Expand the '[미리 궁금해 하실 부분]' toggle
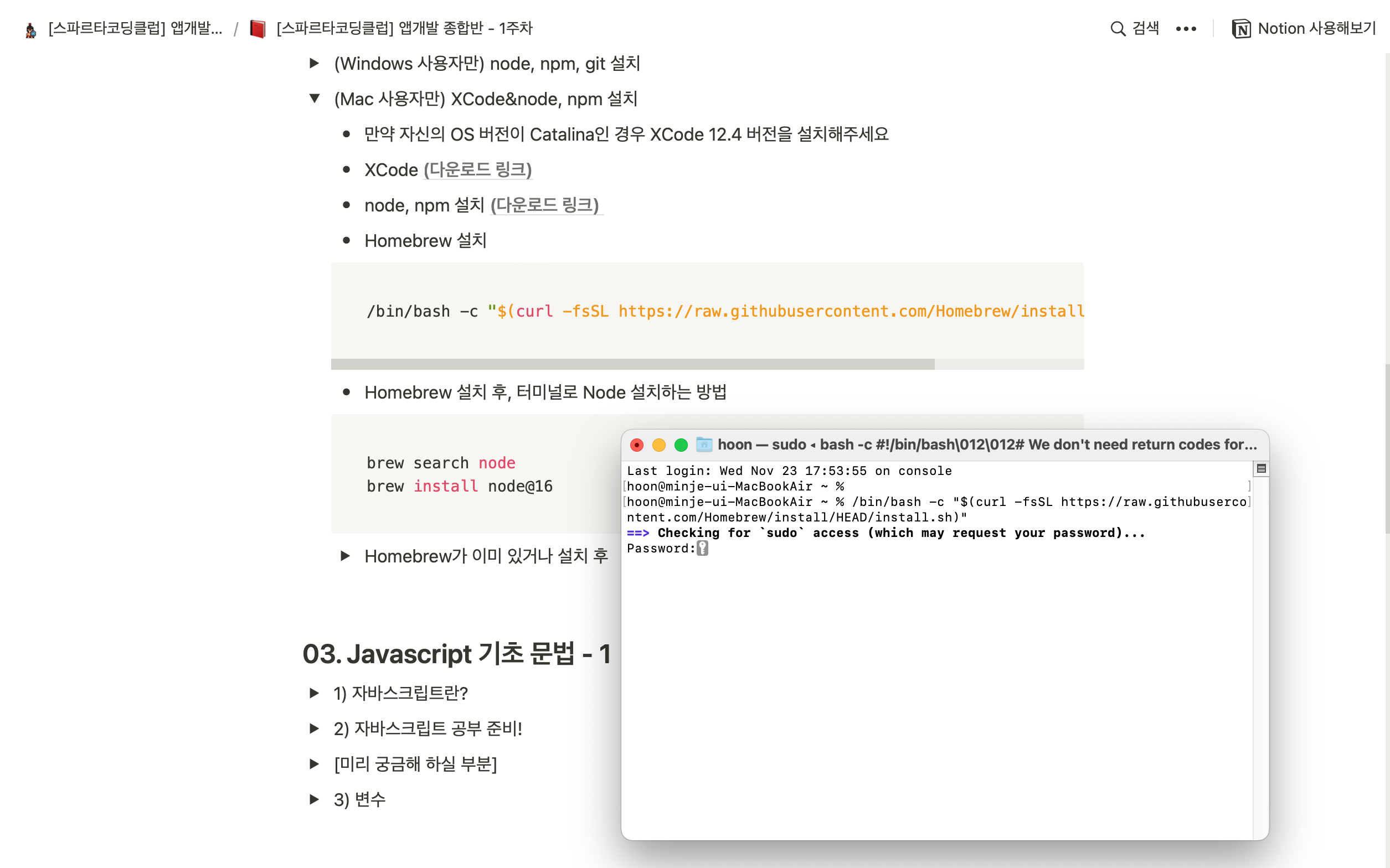Screen dimensions: 1390x868 (314, 763)
